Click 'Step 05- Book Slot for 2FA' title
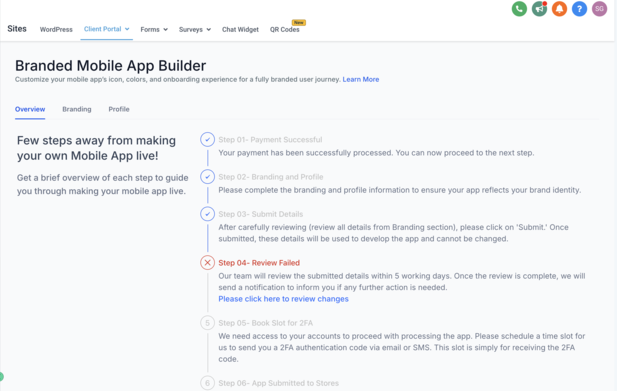This screenshot has width=617, height=391. 266,323
